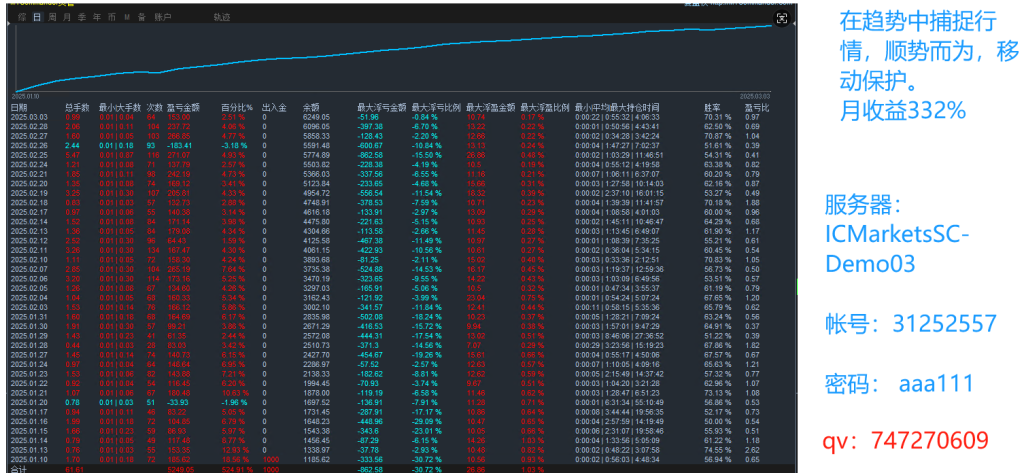Click the account number 31252557

944,323
